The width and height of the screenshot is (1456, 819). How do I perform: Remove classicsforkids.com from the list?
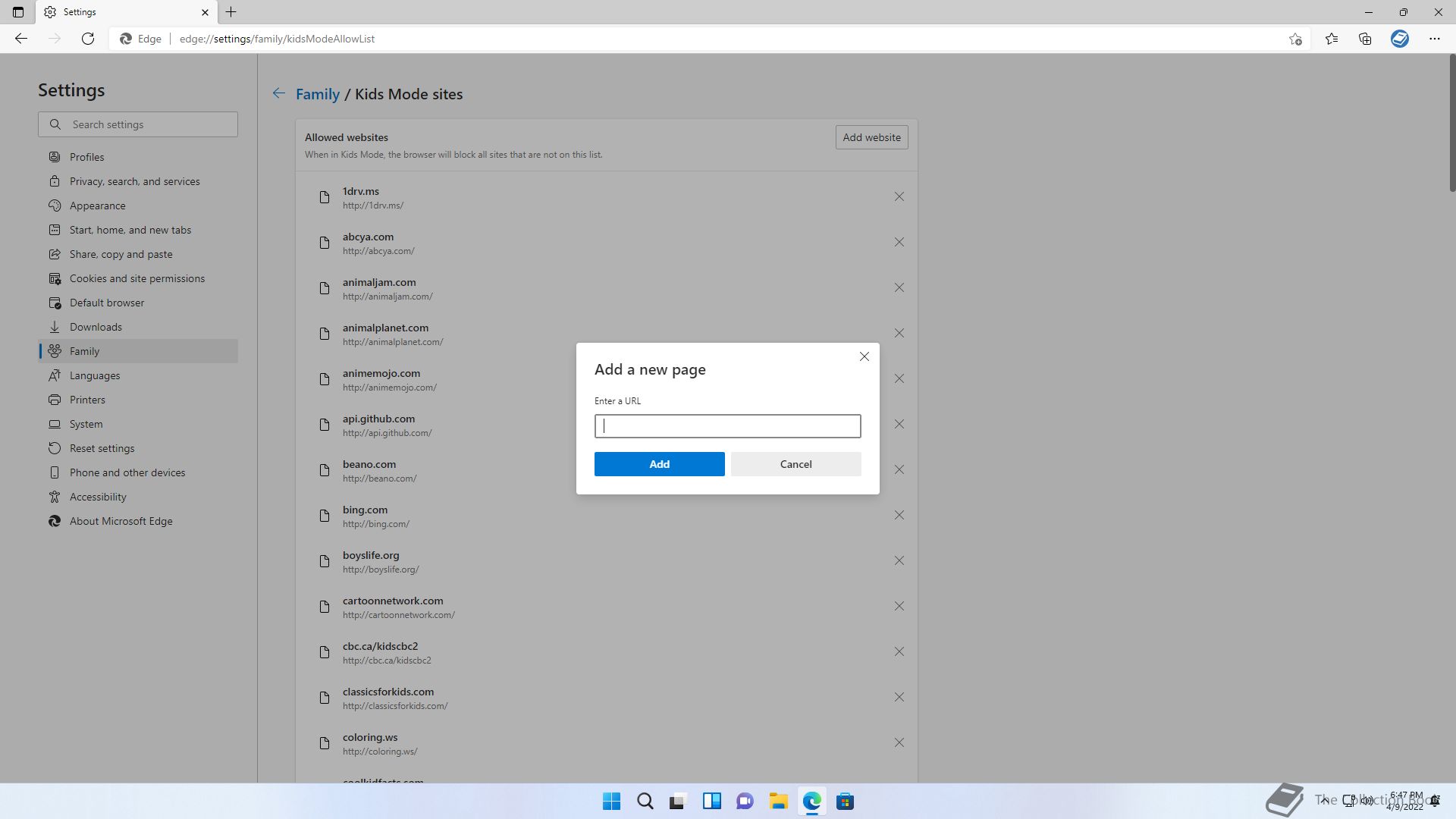tap(899, 698)
